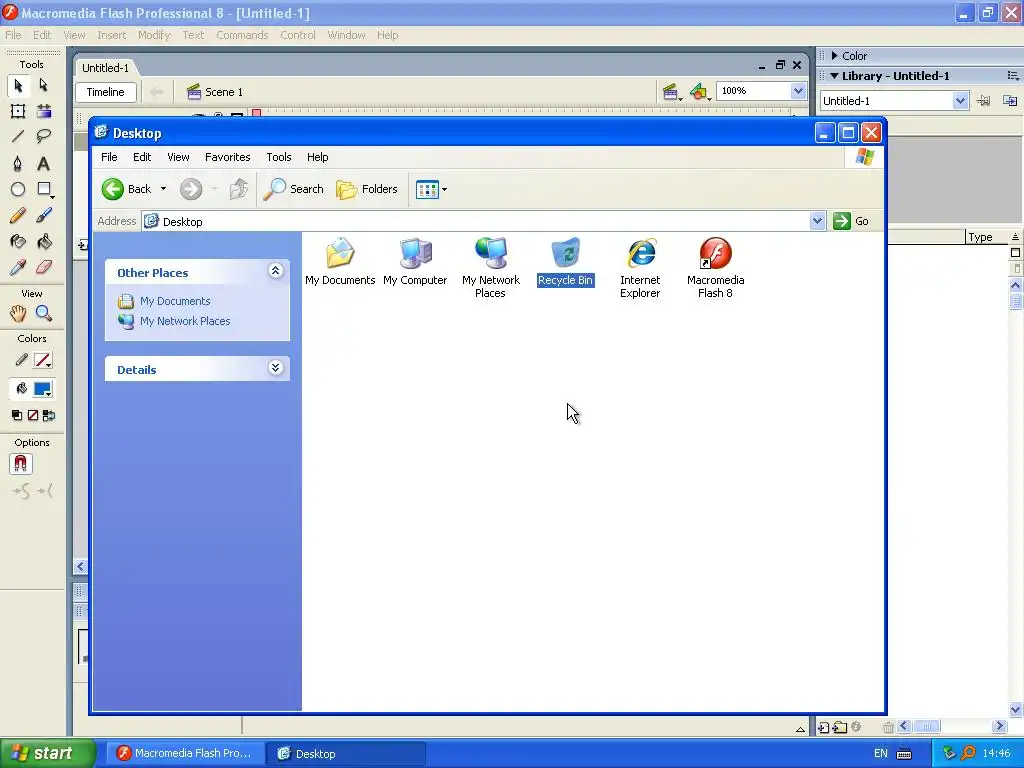Open the Favorites menu in Explorer
The height and width of the screenshot is (768, 1024).
tap(227, 157)
